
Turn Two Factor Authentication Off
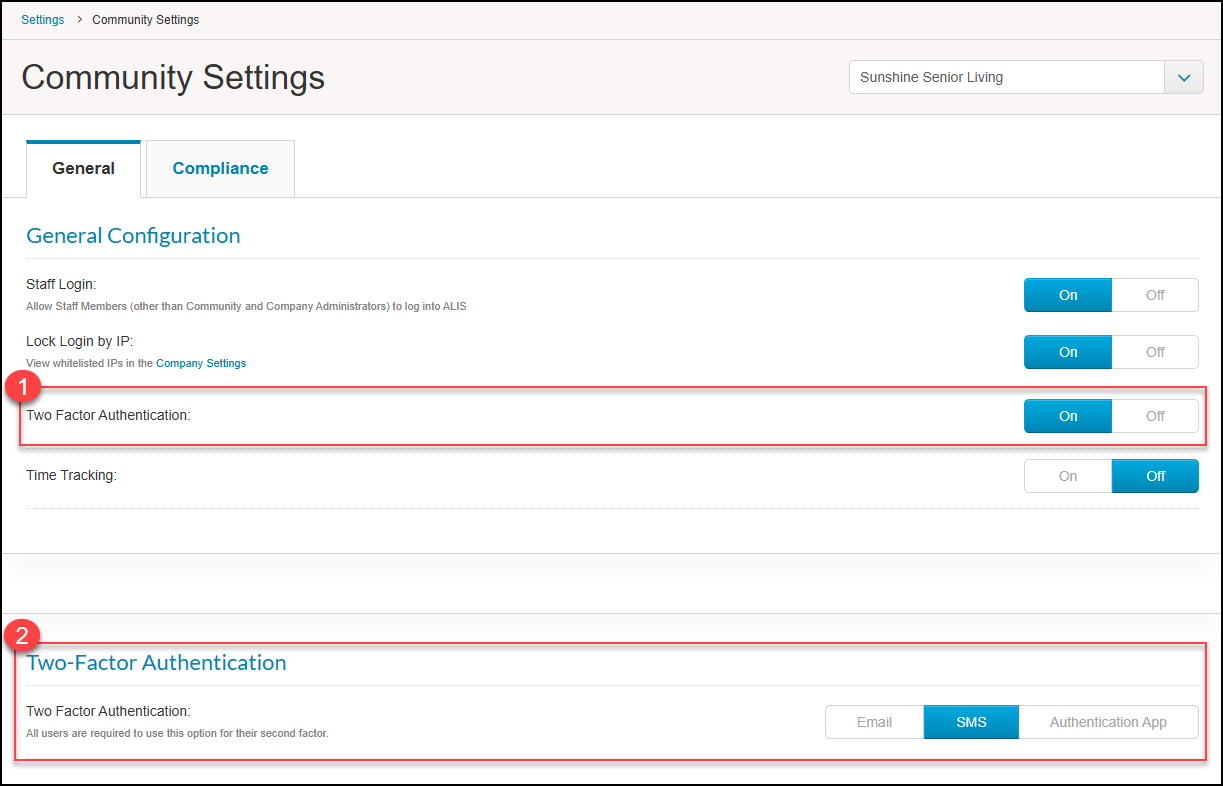(1155, 416)
